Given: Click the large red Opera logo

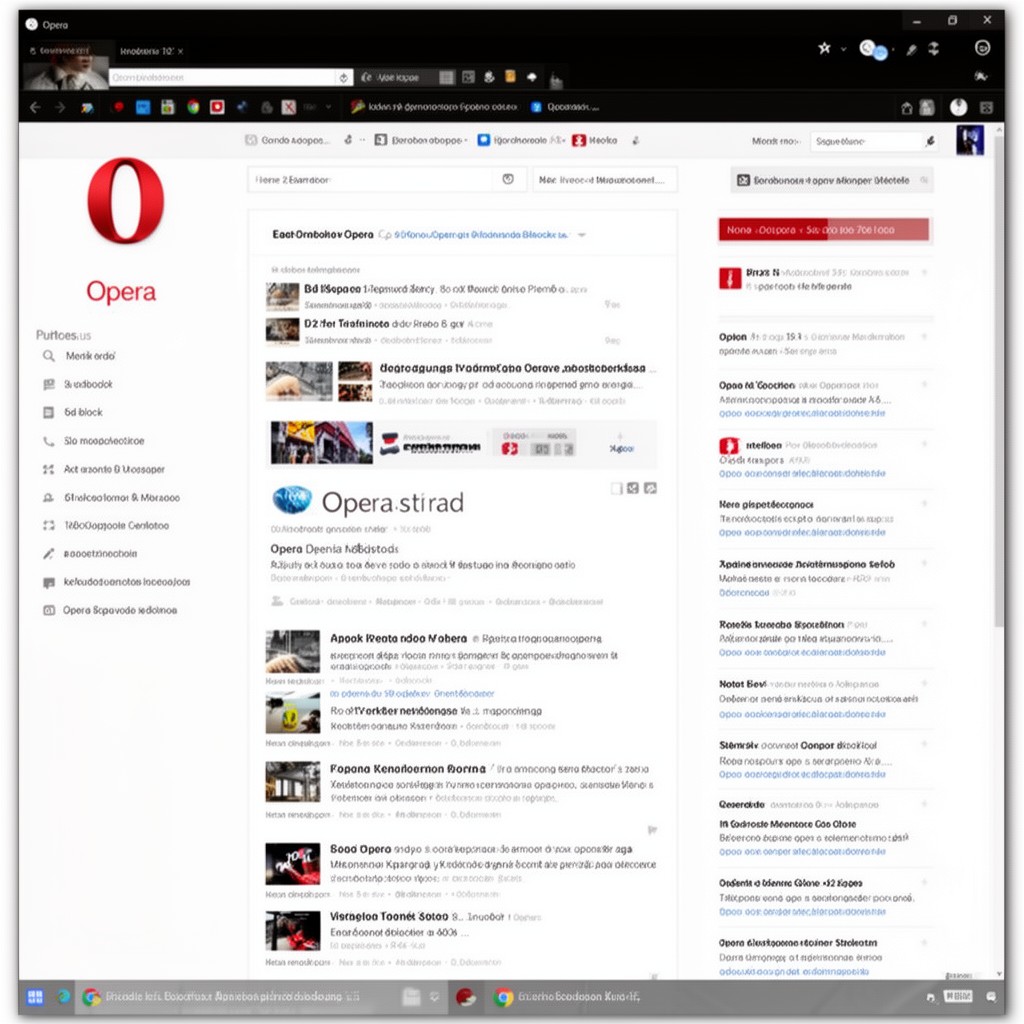Looking at the screenshot, I should [125, 200].
